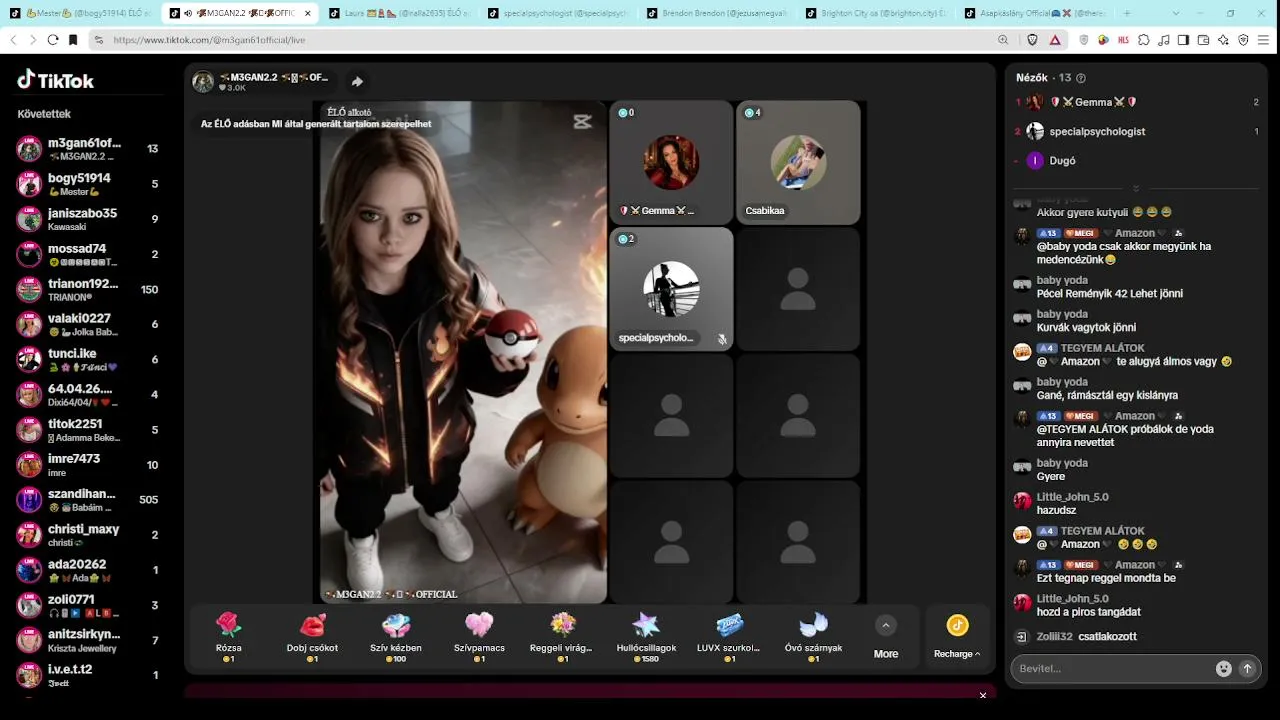
Task: Click Little_John_5.0 username above 'hazudsz'
Action: point(1072,497)
